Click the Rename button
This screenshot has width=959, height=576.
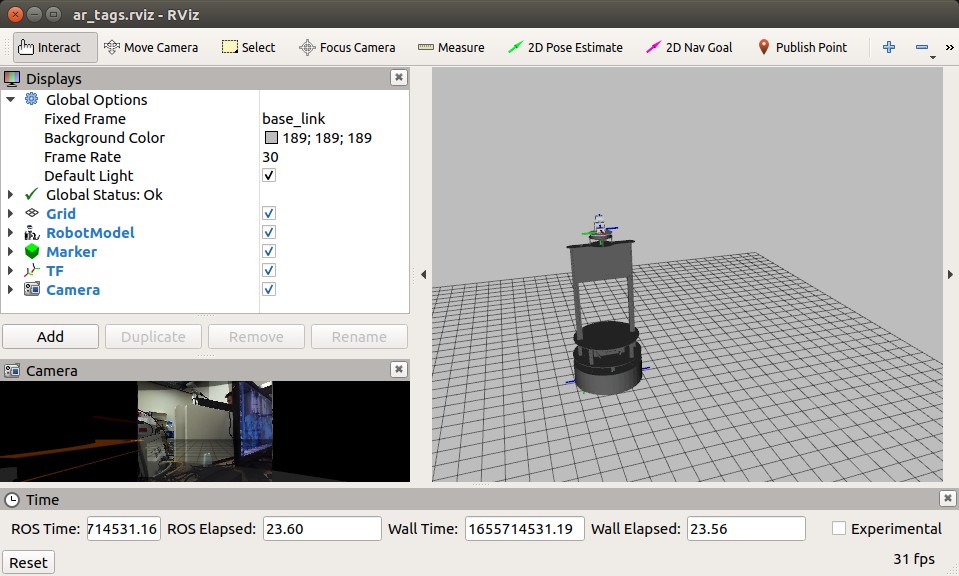[359, 336]
